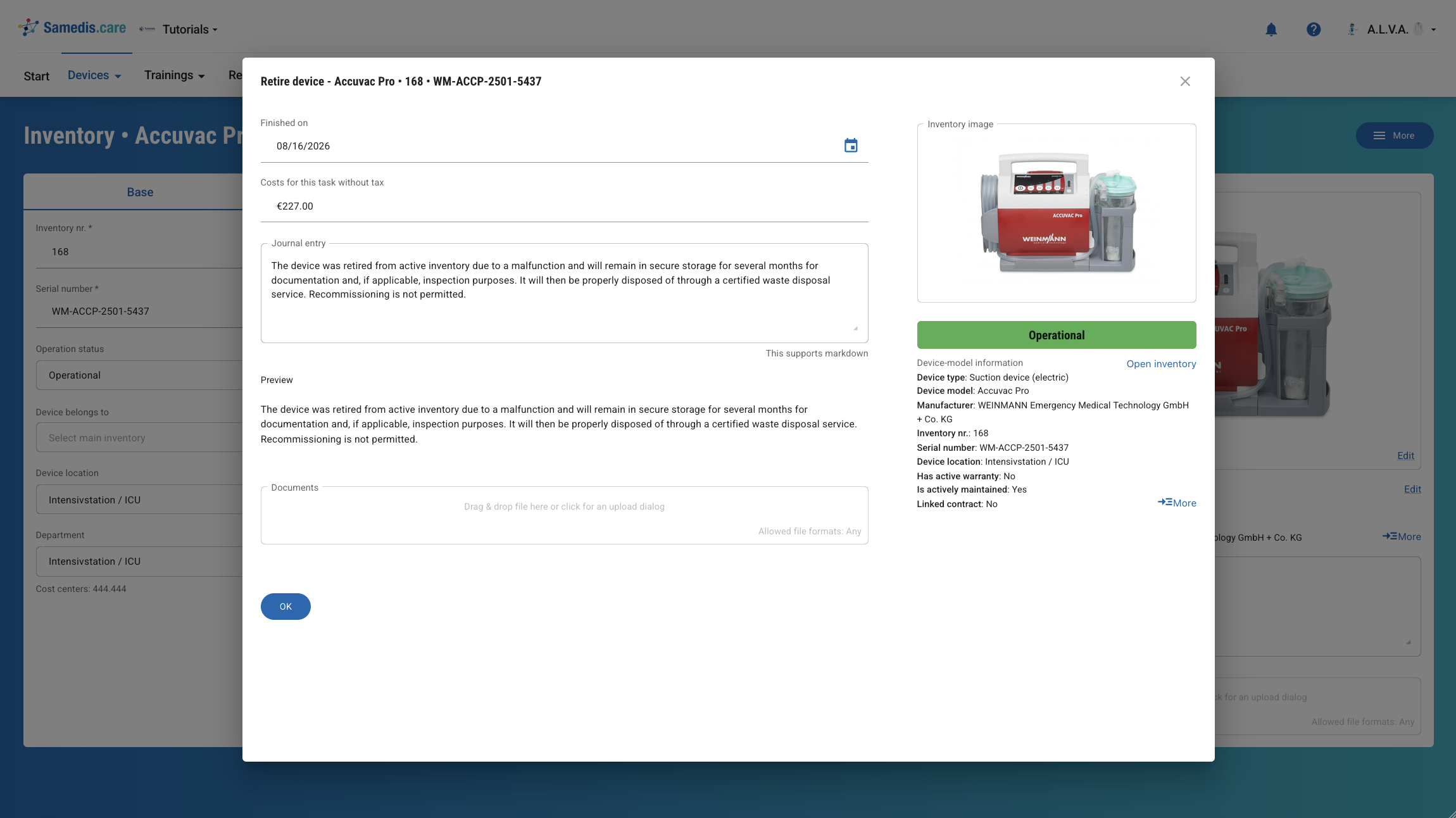Expand the Tutorials dropdown
Screen dimensions: 1456x818
(190, 29)
